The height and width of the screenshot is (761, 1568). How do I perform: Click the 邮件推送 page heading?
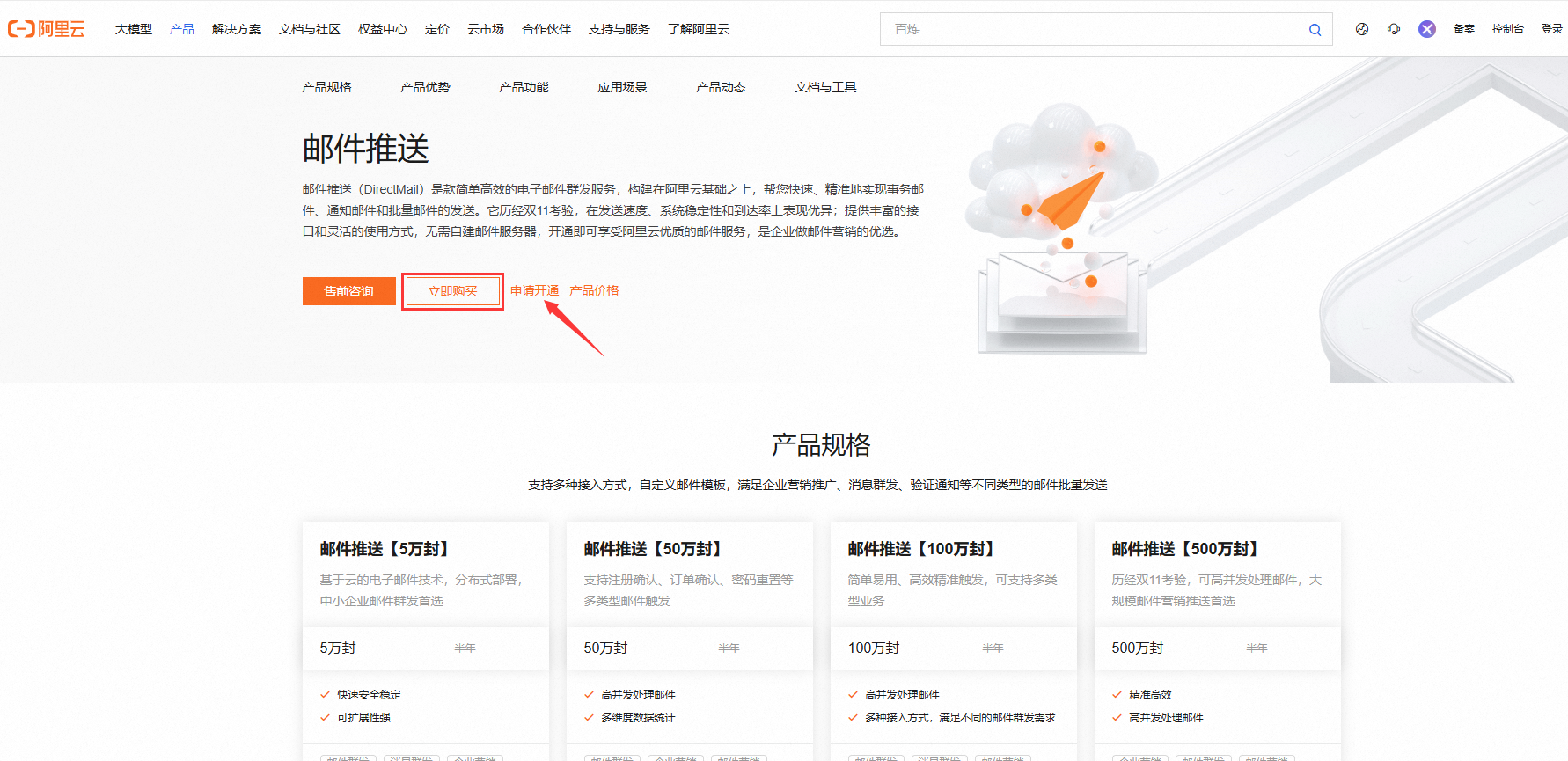pyautogui.click(x=366, y=149)
